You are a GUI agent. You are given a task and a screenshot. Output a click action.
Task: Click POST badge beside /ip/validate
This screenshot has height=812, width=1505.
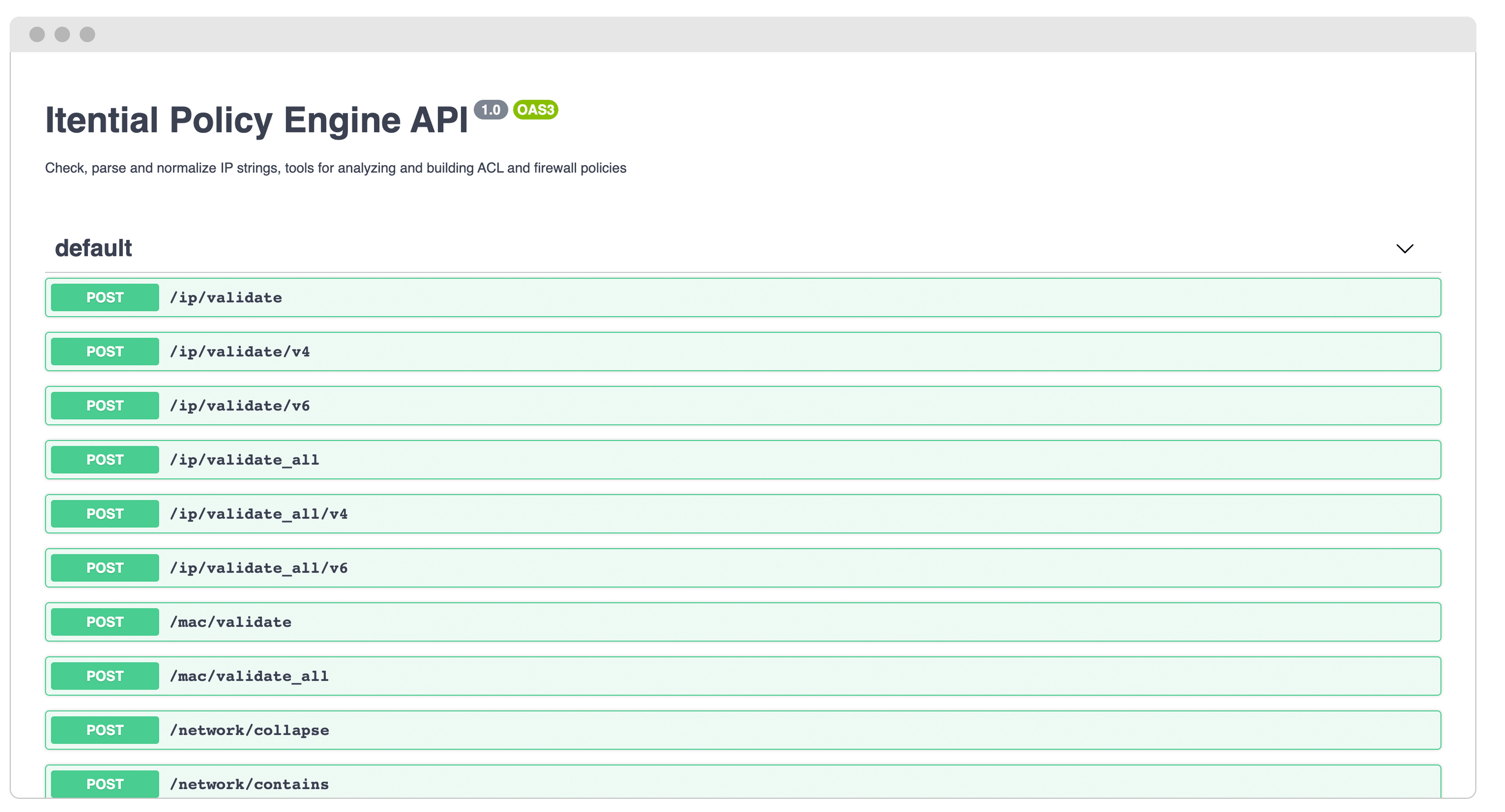pyautogui.click(x=104, y=297)
